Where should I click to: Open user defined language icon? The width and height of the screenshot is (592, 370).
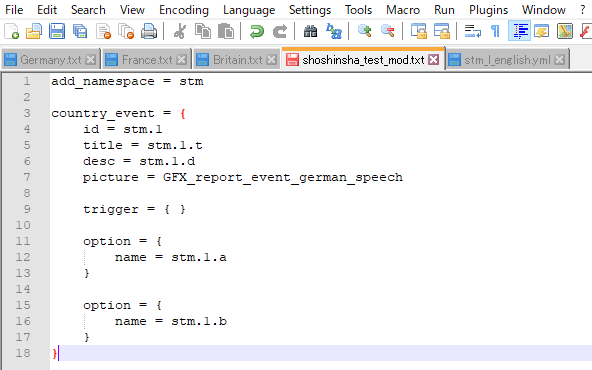pos(542,31)
